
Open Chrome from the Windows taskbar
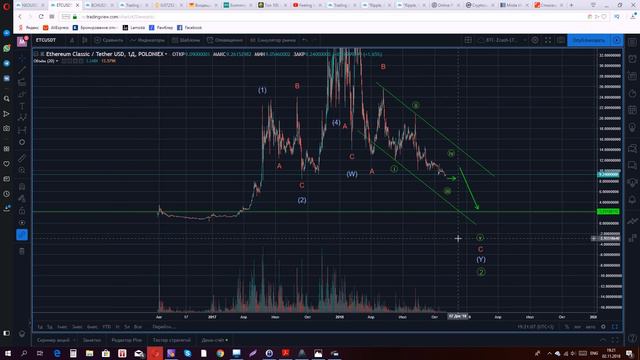(220, 353)
